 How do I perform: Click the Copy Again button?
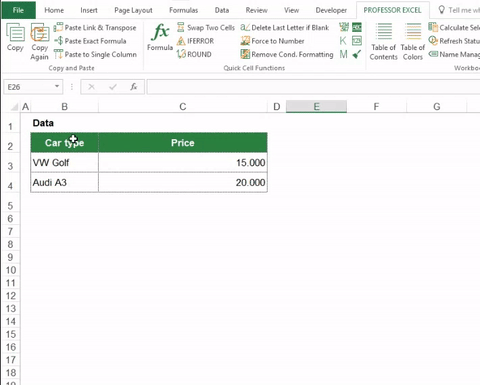tap(40, 41)
